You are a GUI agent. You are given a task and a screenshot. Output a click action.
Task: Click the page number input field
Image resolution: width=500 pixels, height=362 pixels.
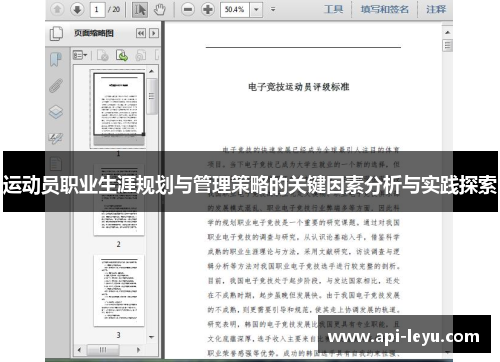97,9
